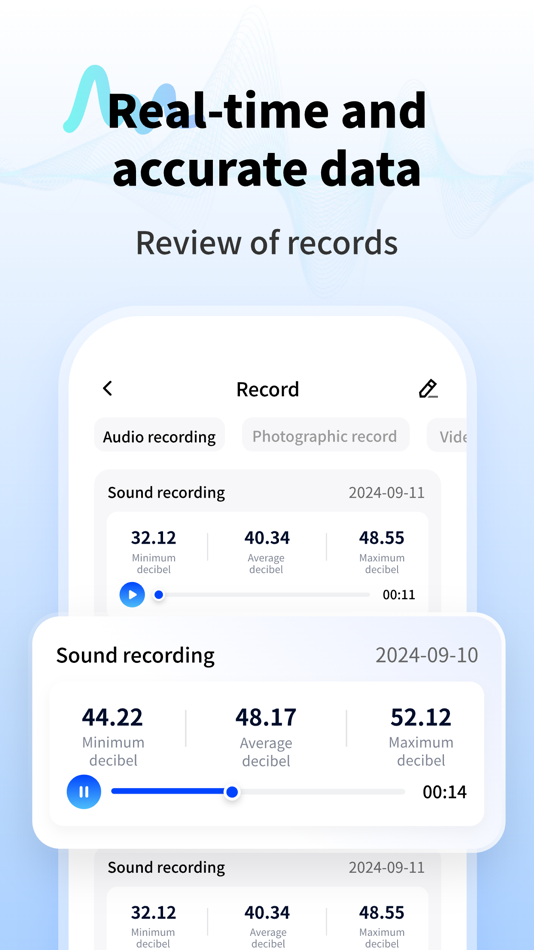Viewport: 534px width, 950px height.
Task: Click the 00:11 recording's progress slider dot
Action: tap(159, 595)
